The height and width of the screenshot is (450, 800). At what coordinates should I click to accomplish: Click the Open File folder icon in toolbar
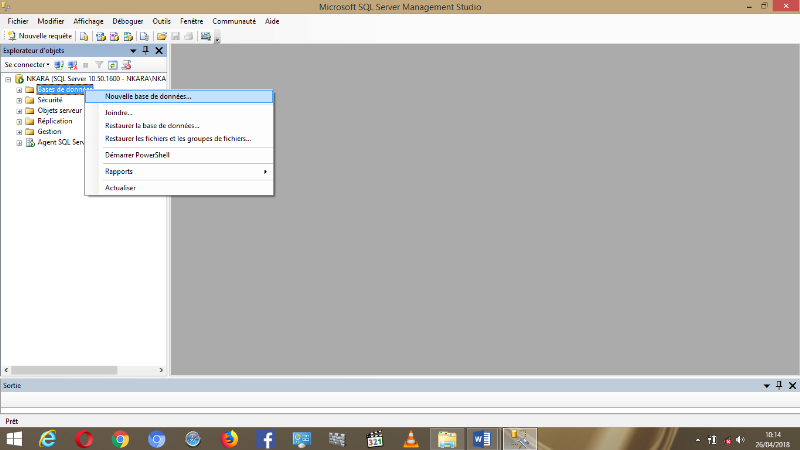pyautogui.click(x=162, y=36)
